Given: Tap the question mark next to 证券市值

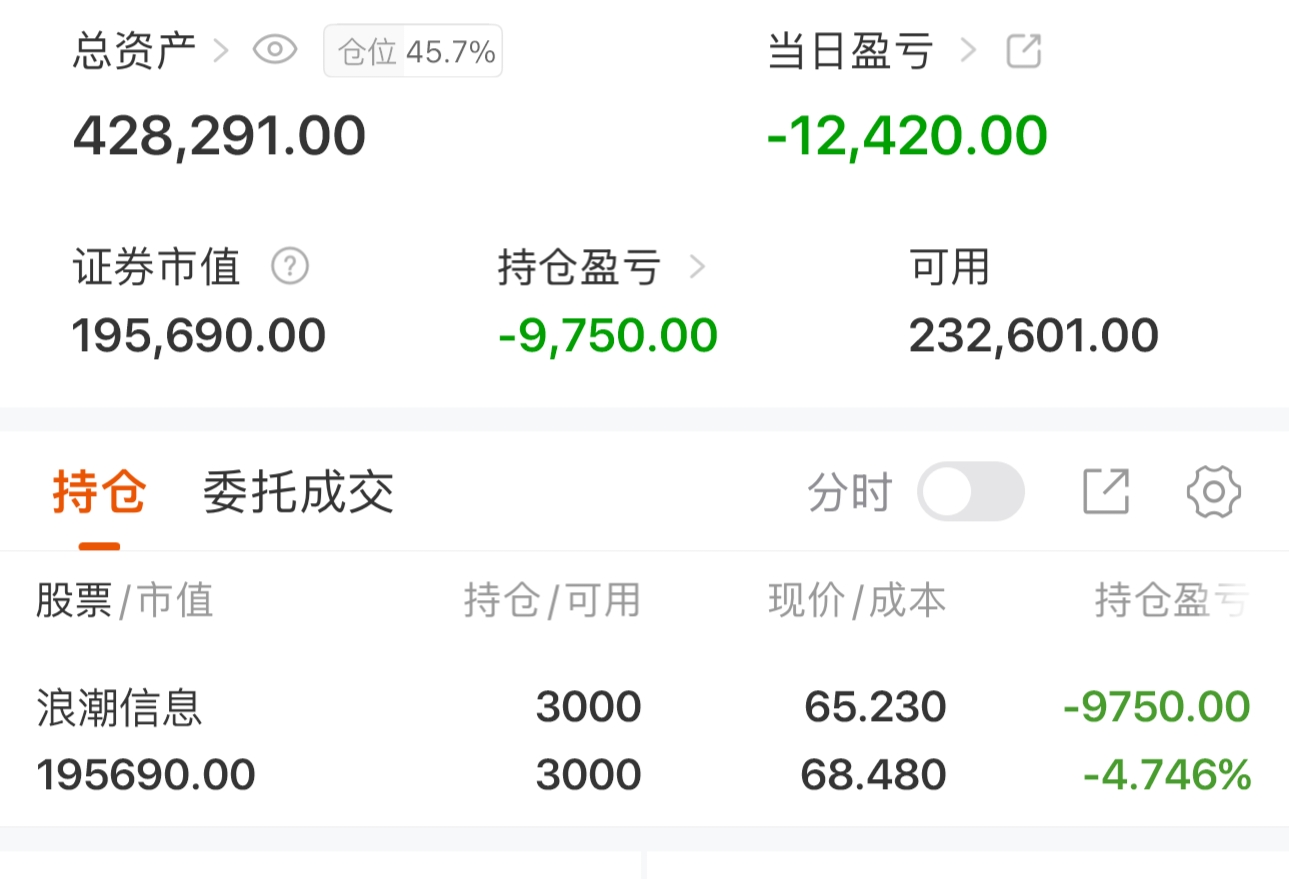Looking at the screenshot, I should pos(290,266).
